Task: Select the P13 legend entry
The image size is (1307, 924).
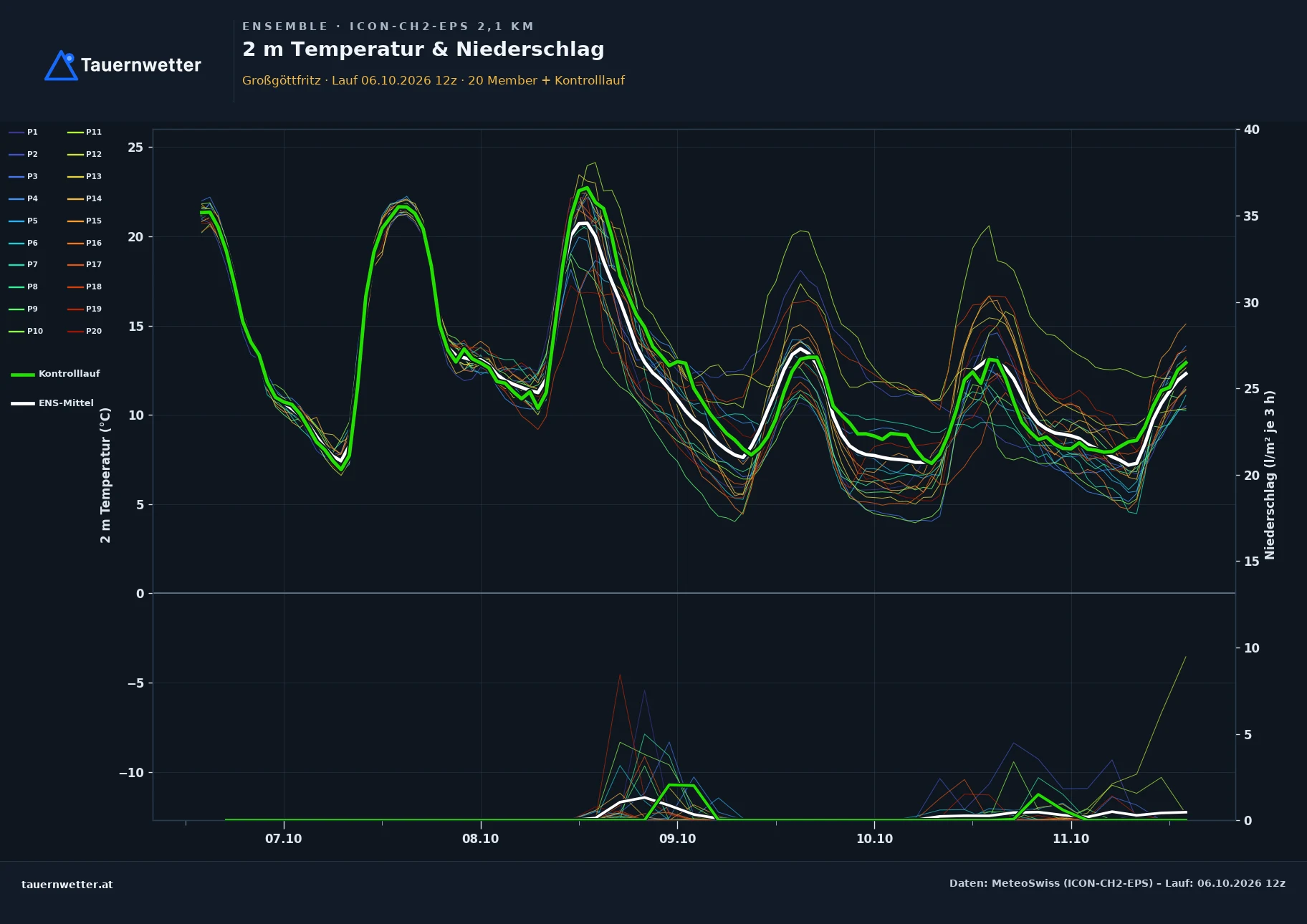Action: coord(85,176)
